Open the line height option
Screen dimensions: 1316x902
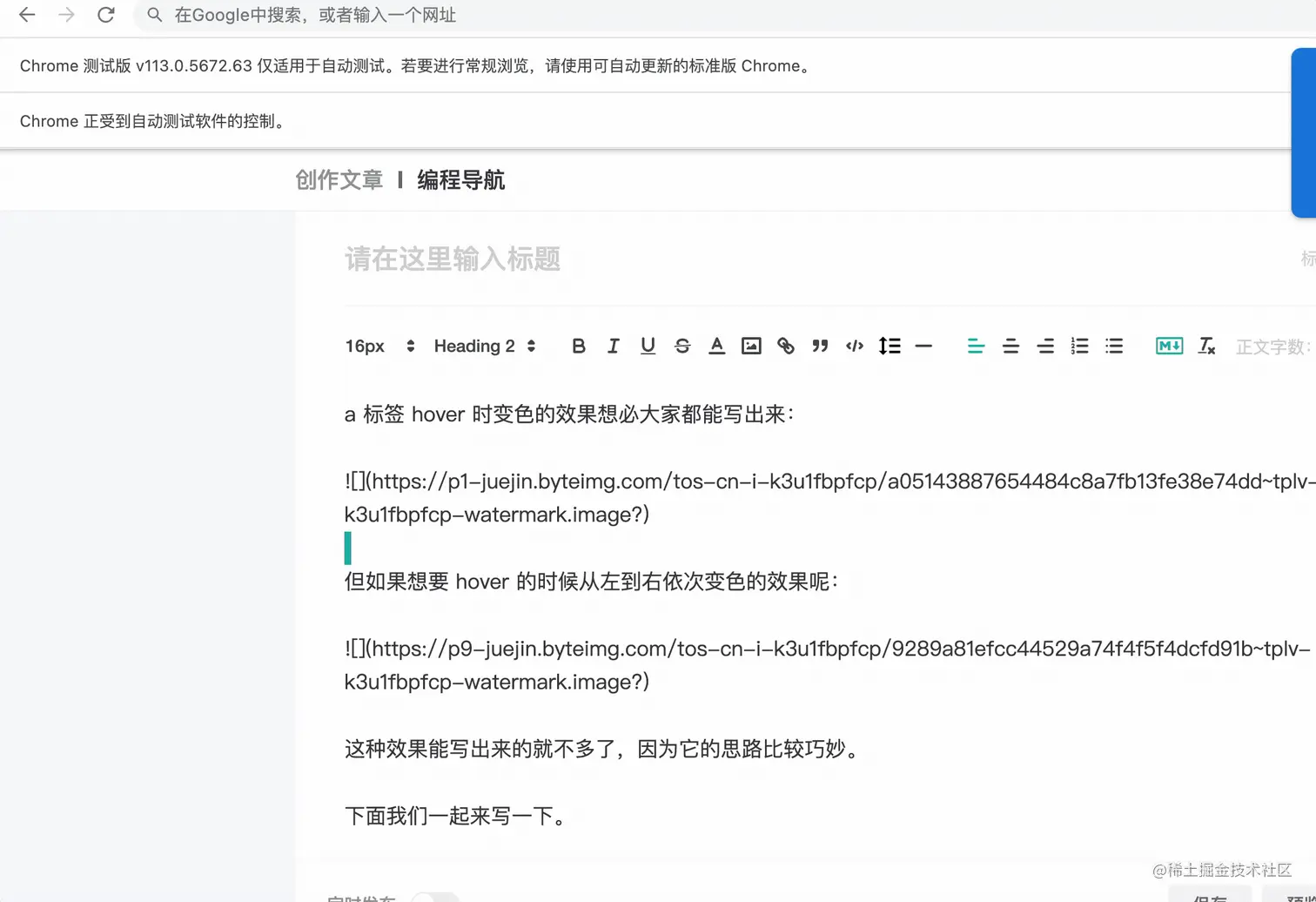tap(890, 347)
